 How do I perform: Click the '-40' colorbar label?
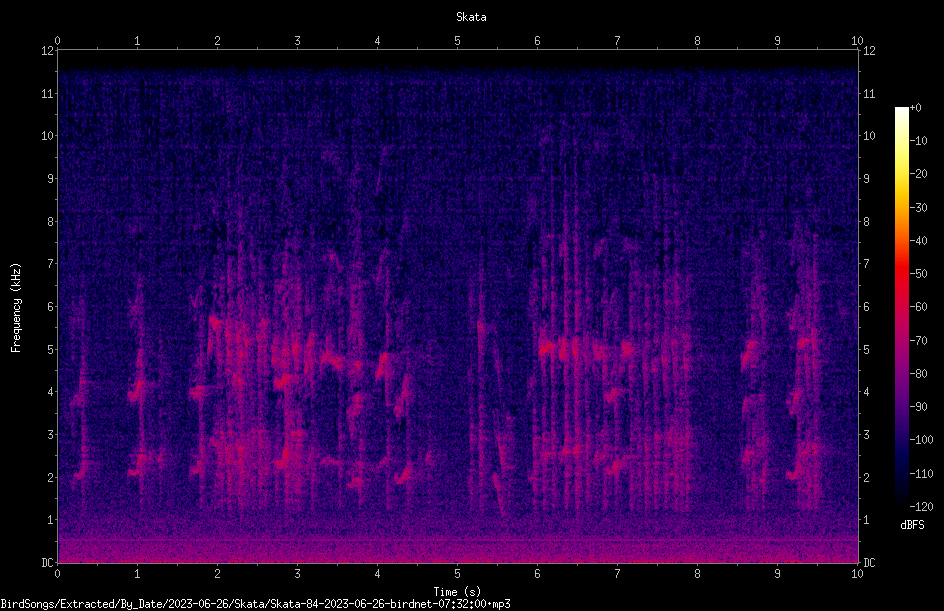919,241
